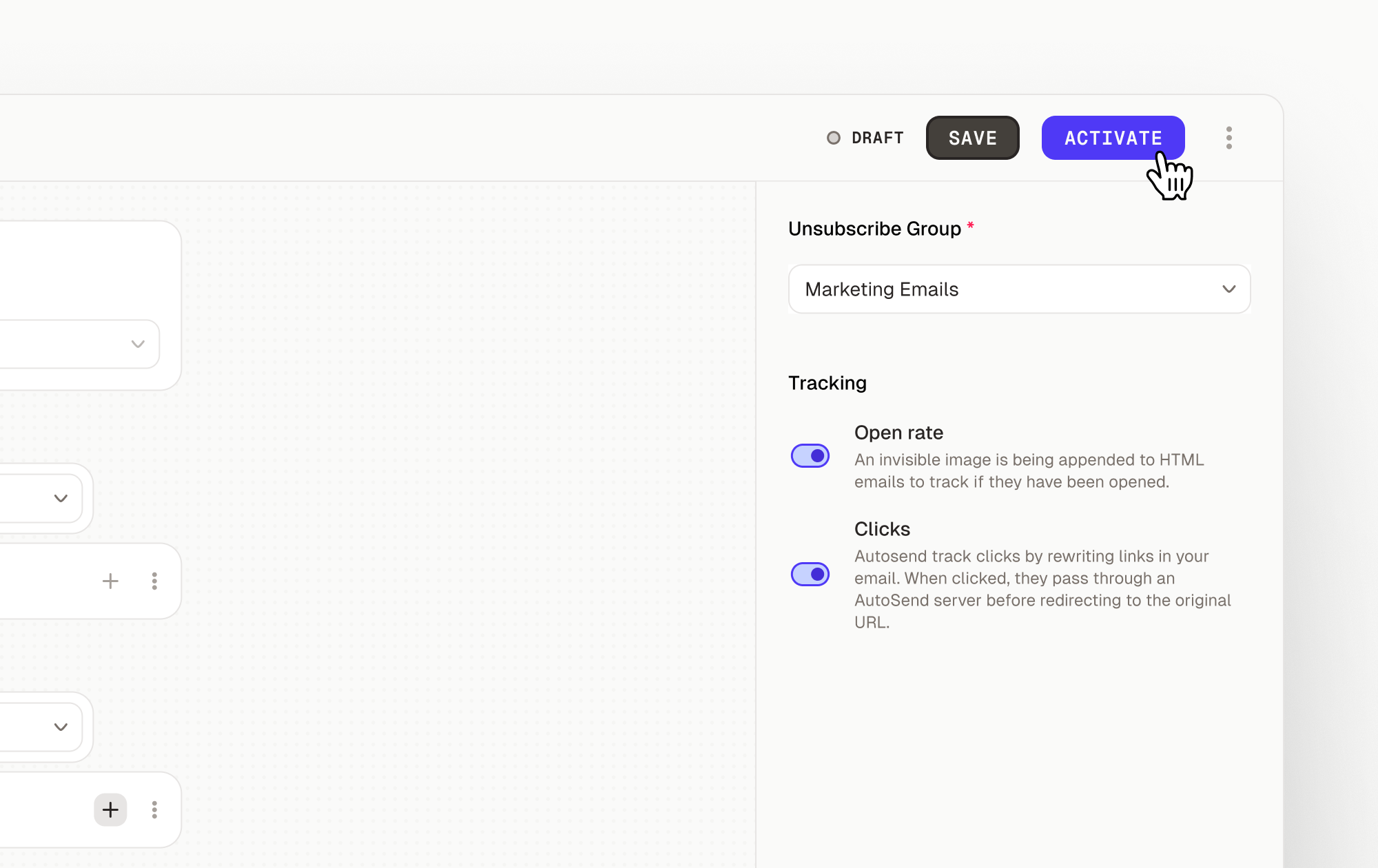Open the three-dot menu on the bottom workflow card
The image size is (1378, 868).
(154, 809)
